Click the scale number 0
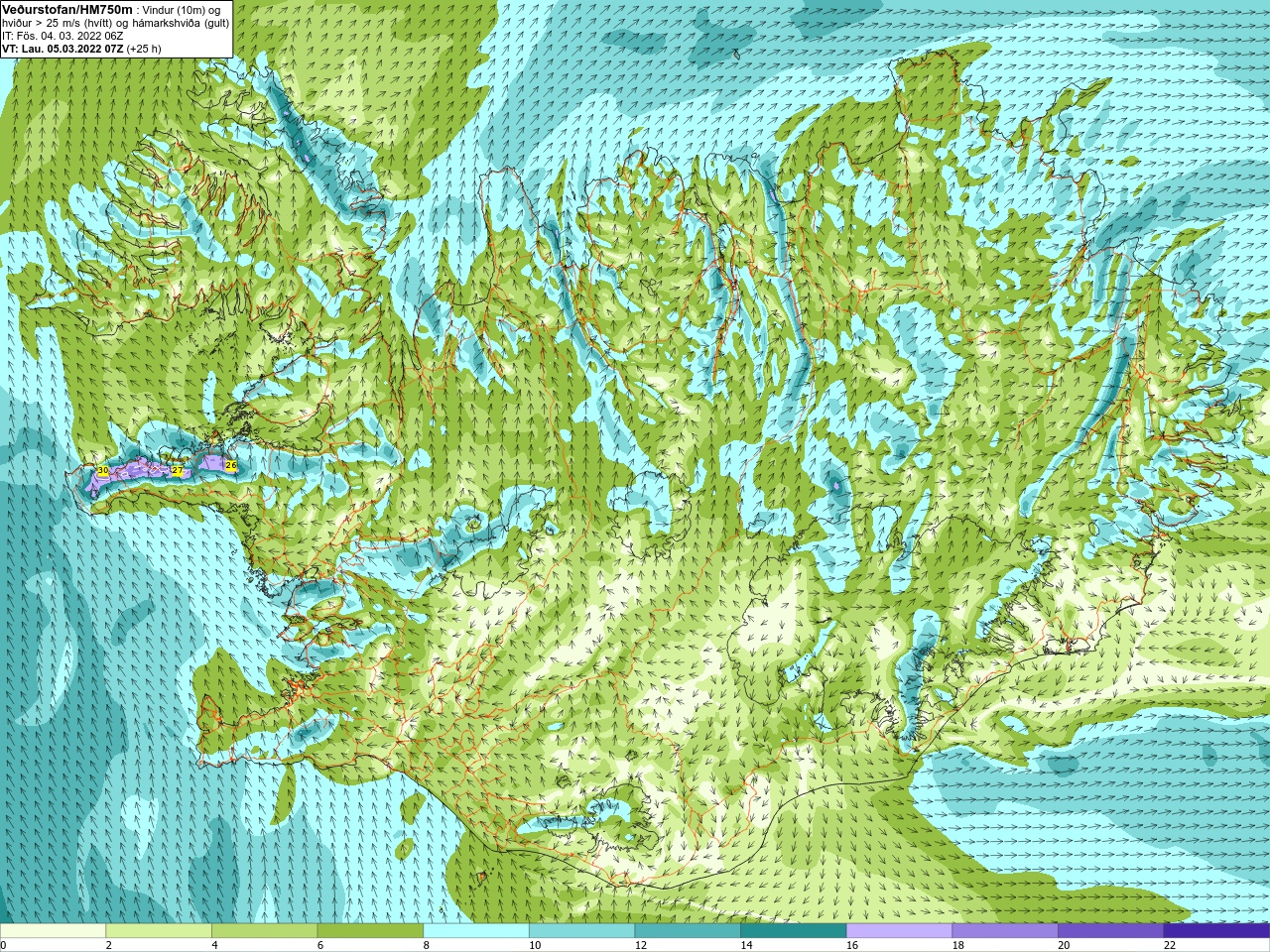Image resolution: width=1270 pixels, height=952 pixels. [3, 945]
